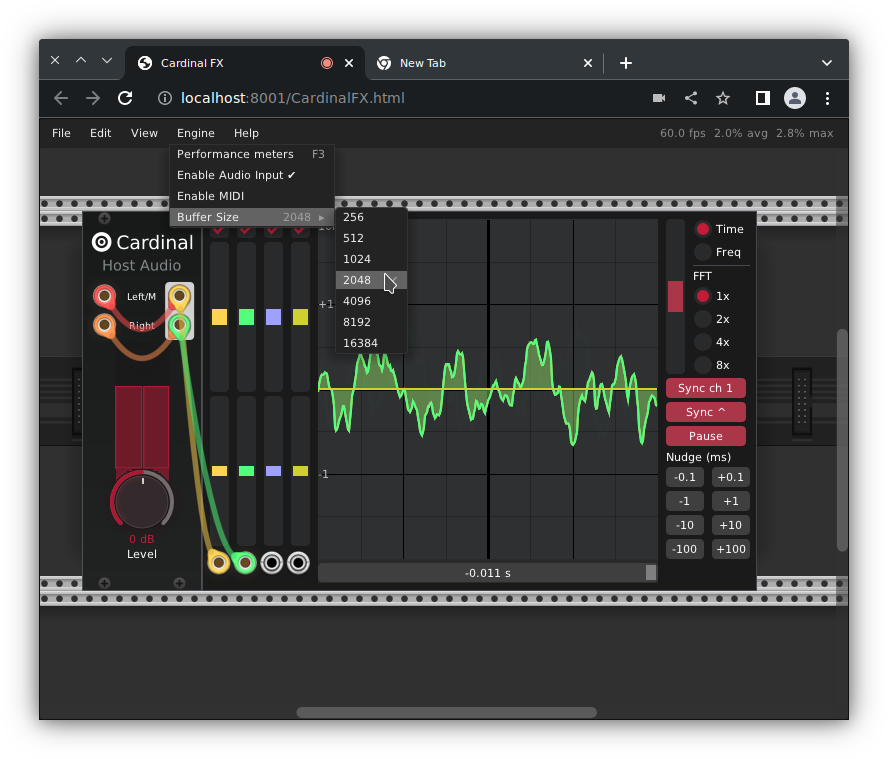Open the File menu
888x759 pixels.
[x=61, y=133]
